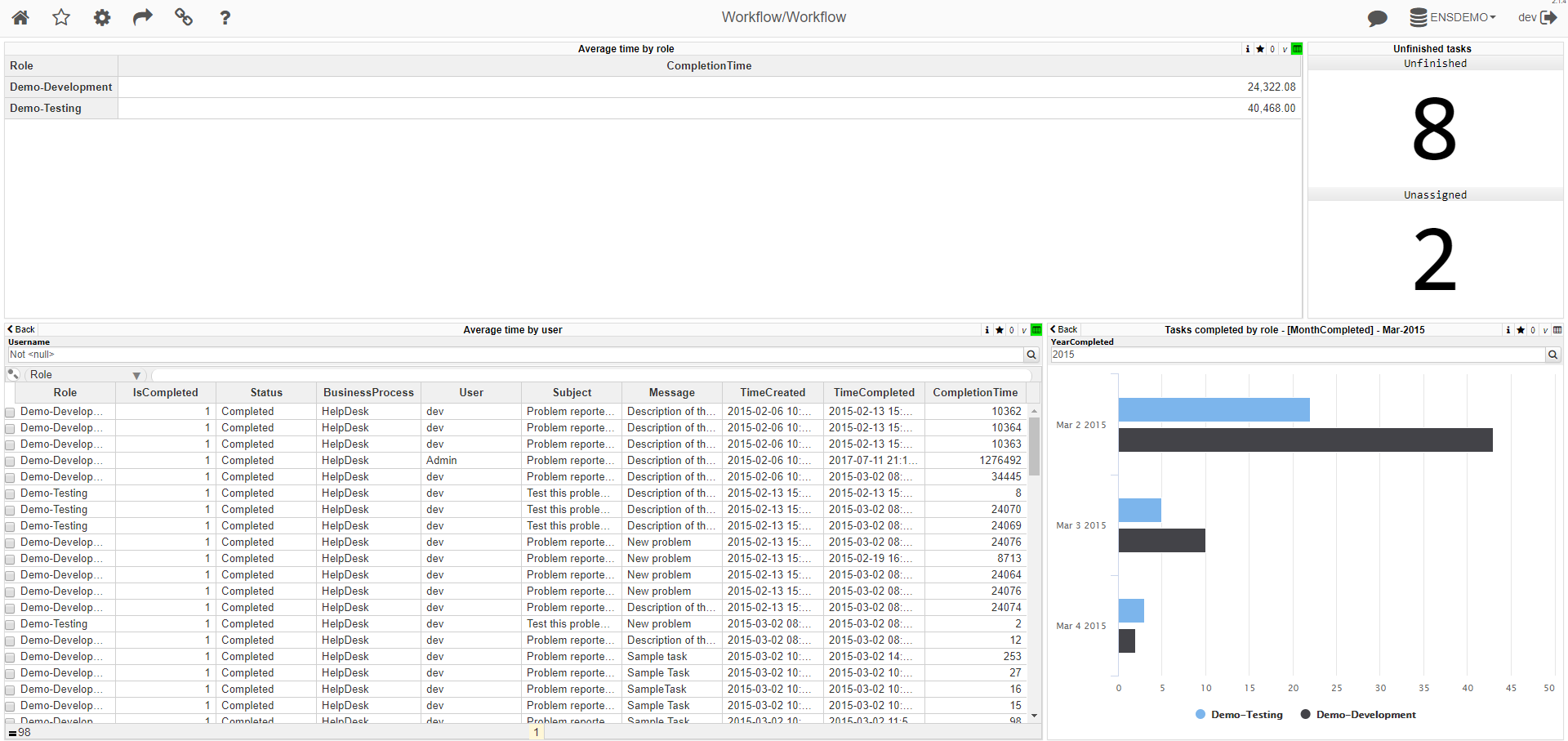Open the ENSDEMO namespace dropdown
Image resolution: width=1568 pixels, height=741 pixels.
tap(1453, 16)
